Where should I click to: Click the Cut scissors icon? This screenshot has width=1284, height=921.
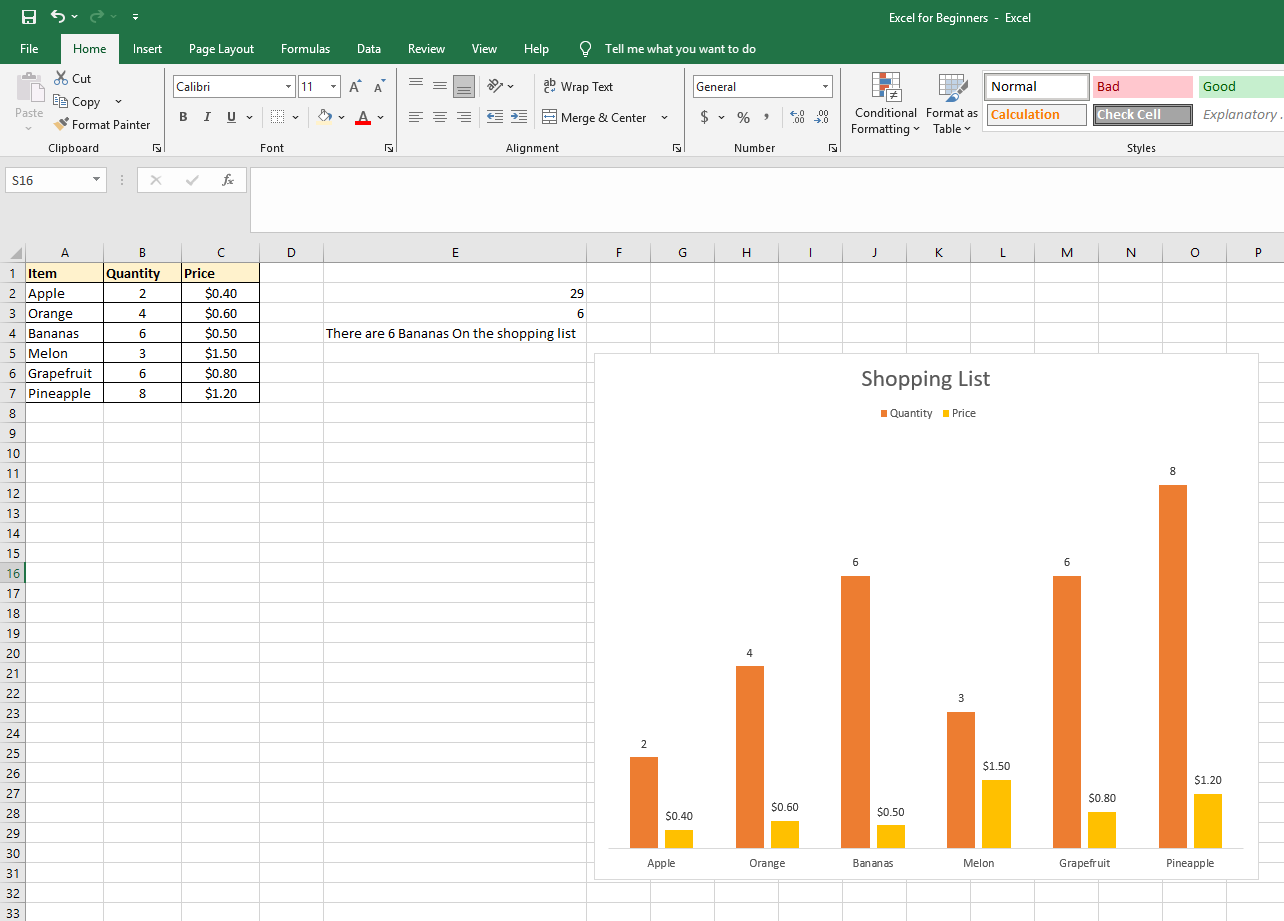click(61, 78)
